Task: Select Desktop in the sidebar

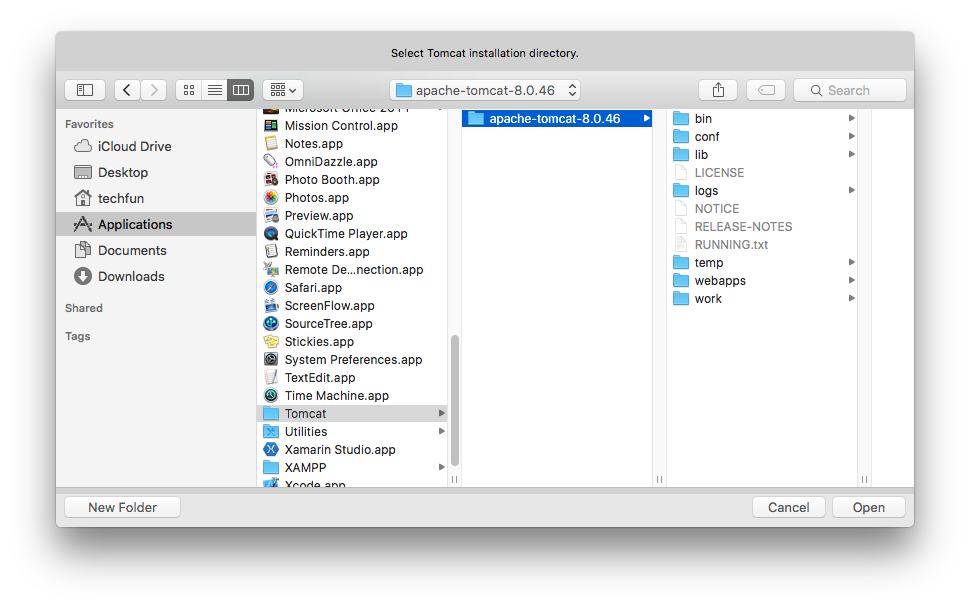Action: coord(156,173)
